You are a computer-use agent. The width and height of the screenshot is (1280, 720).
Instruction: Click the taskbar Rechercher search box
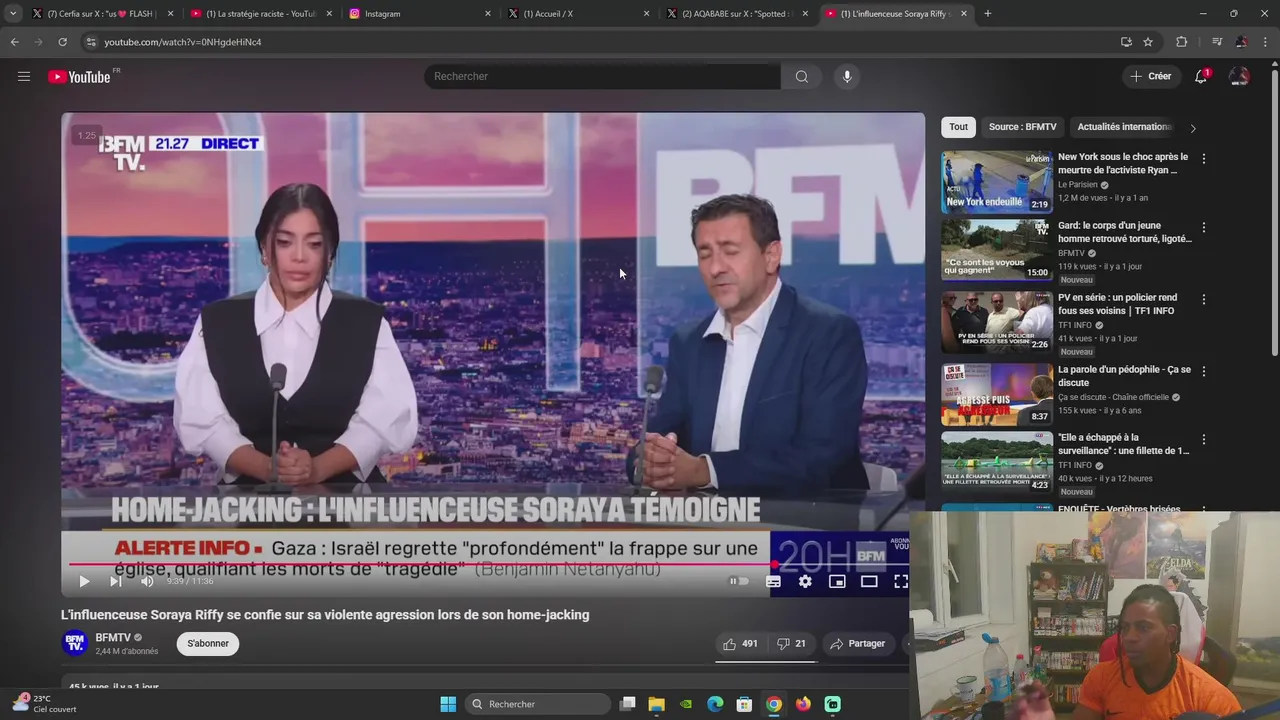click(538, 704)
